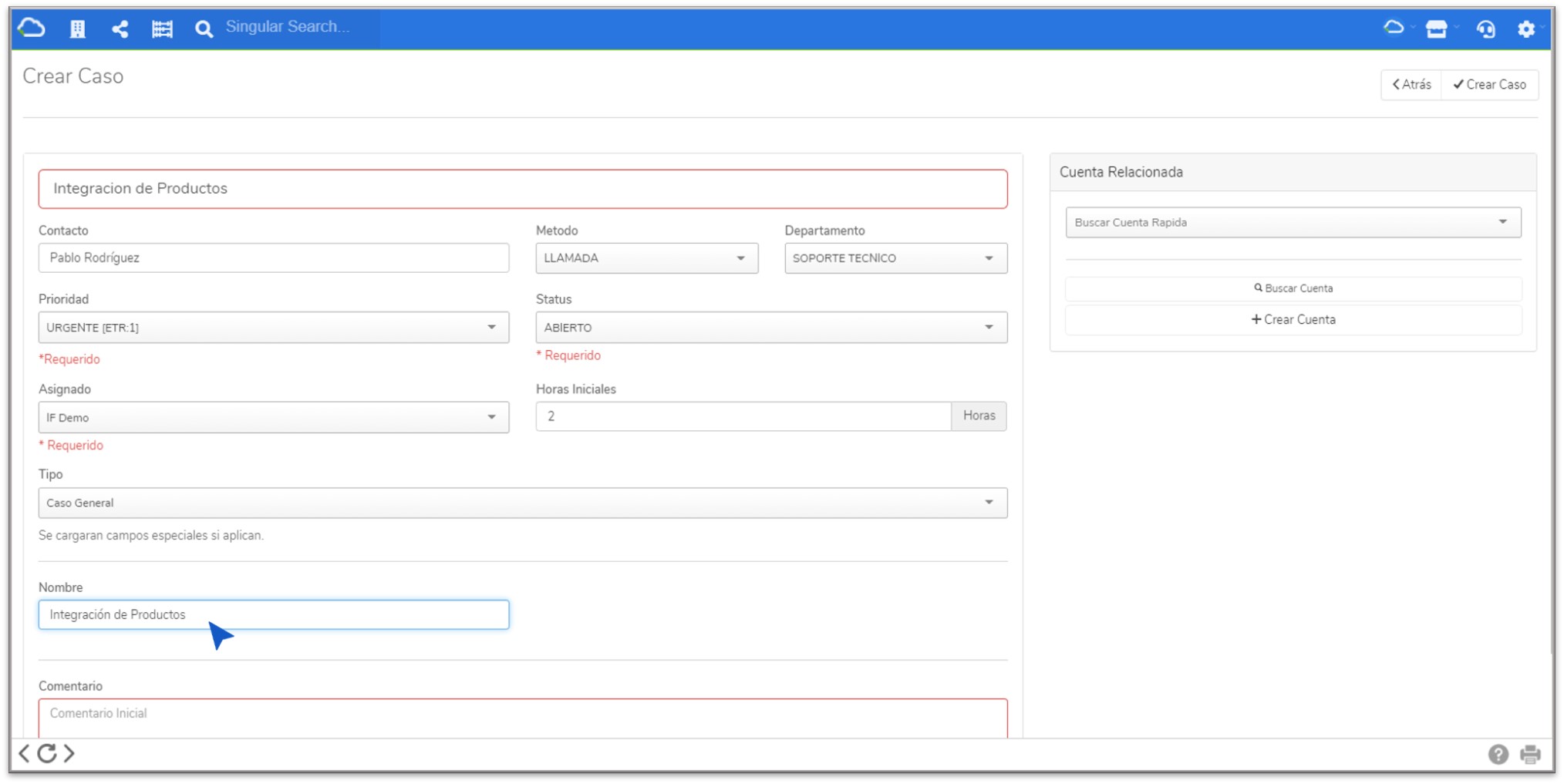This screenshot has width=1564, height=784.
Task: Click the Comentario Inicial text area
Action: coord(523,718)
